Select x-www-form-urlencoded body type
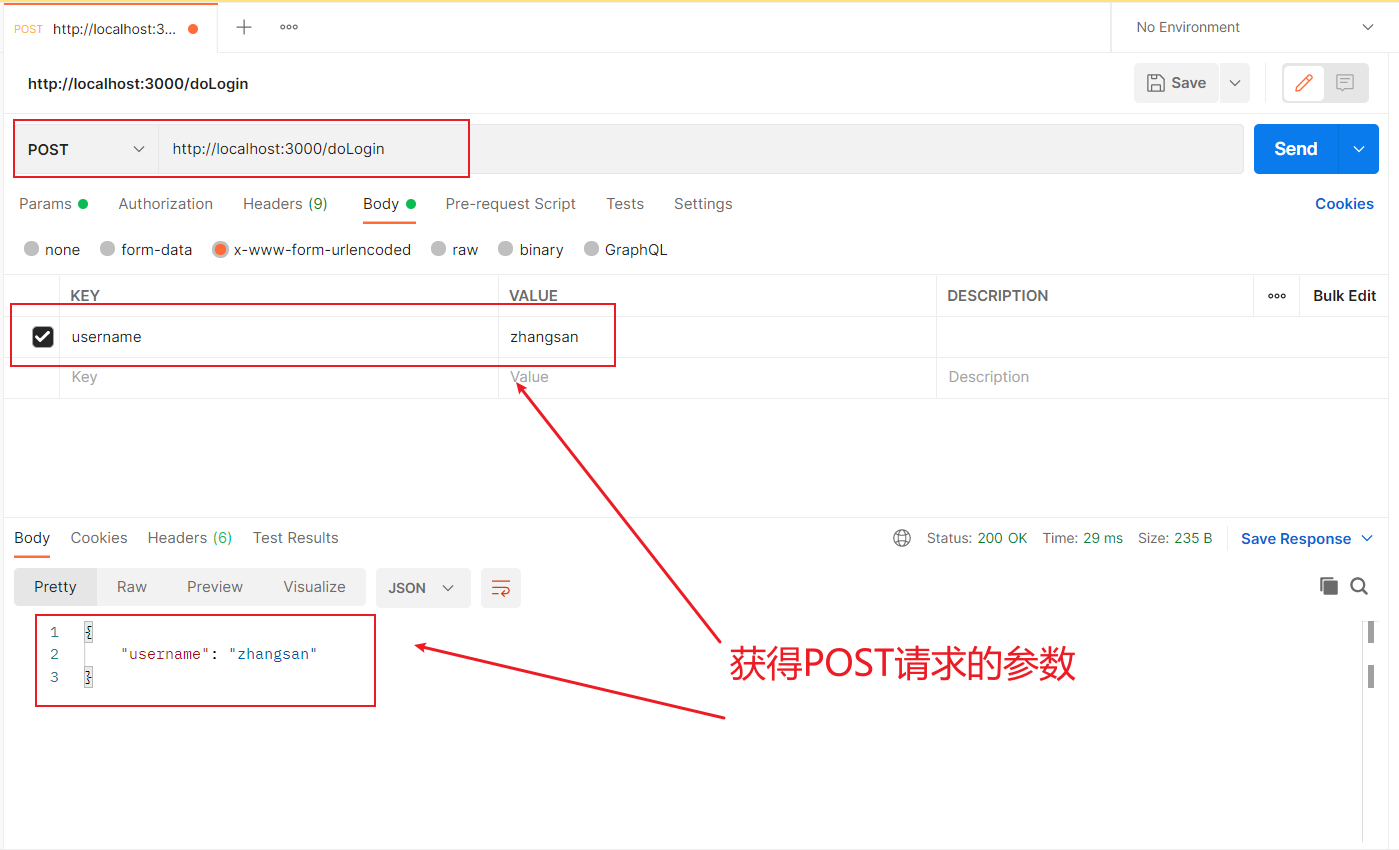 [x=312, y=250]
